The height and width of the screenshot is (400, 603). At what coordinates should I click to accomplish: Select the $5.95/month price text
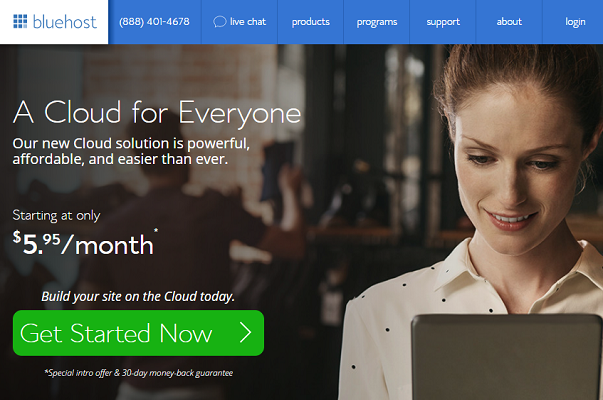[83, 243]
